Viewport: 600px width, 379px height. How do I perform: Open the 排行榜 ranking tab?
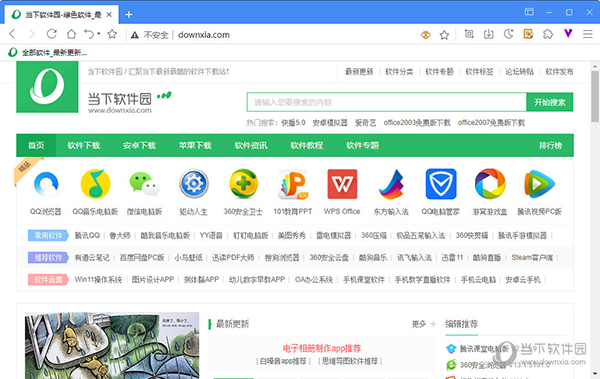click(x=551, y=145)
